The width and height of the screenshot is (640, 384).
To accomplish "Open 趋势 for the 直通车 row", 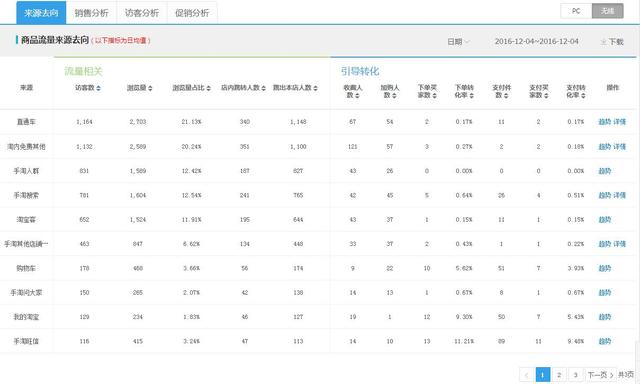I will 604,122.
